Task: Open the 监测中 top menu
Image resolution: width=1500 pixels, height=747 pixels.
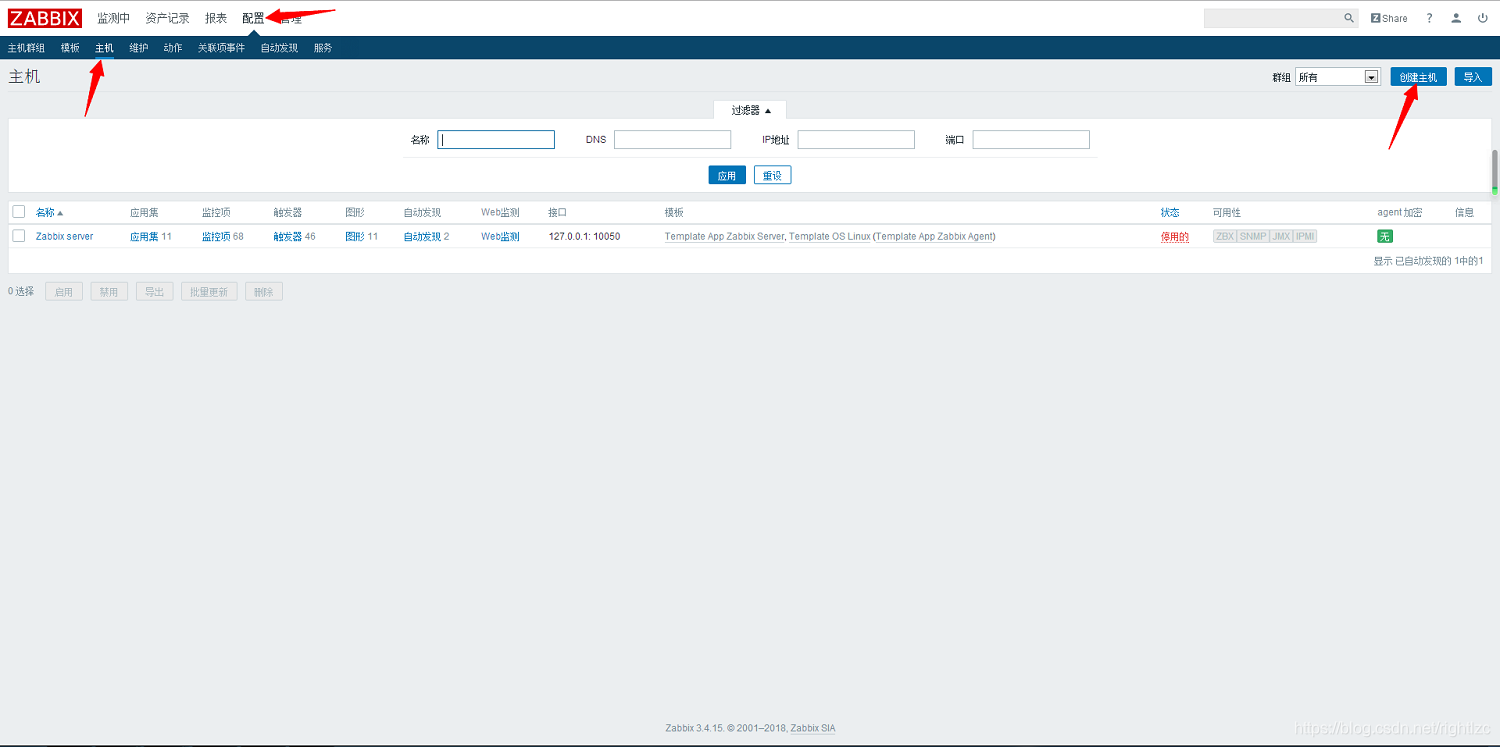Action: (x=113, y=18)
